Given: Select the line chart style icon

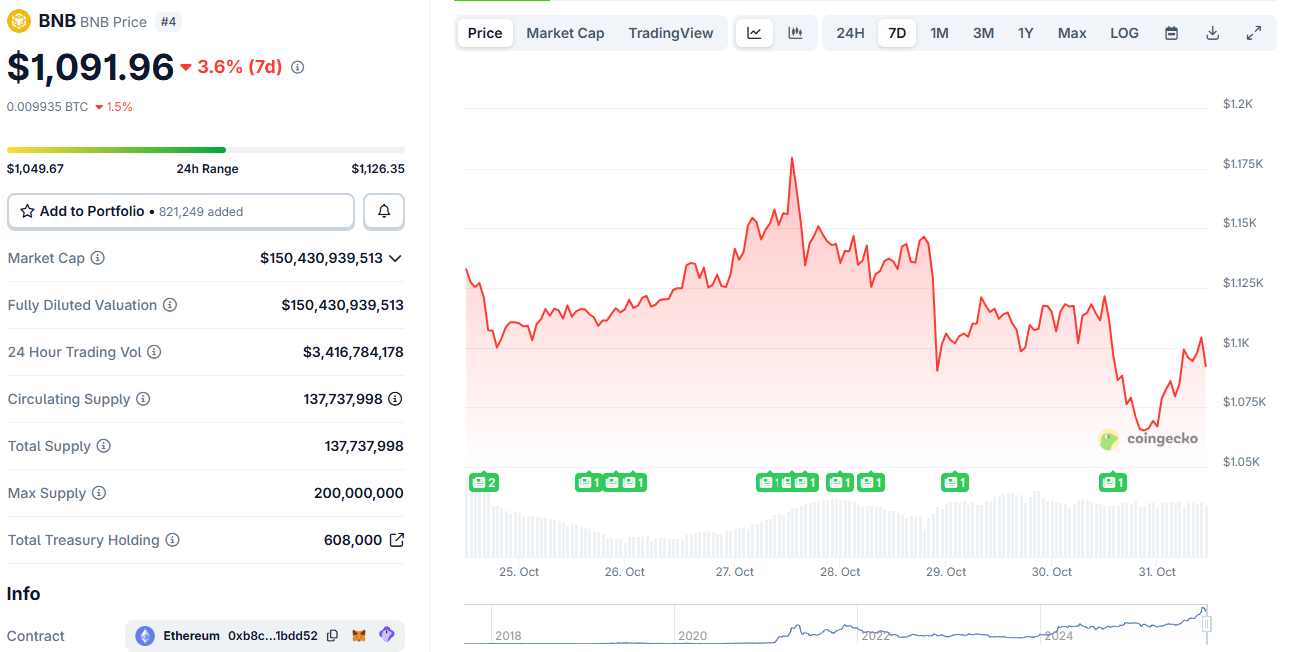Looking at the screenshot, I should tap(754, 32).
